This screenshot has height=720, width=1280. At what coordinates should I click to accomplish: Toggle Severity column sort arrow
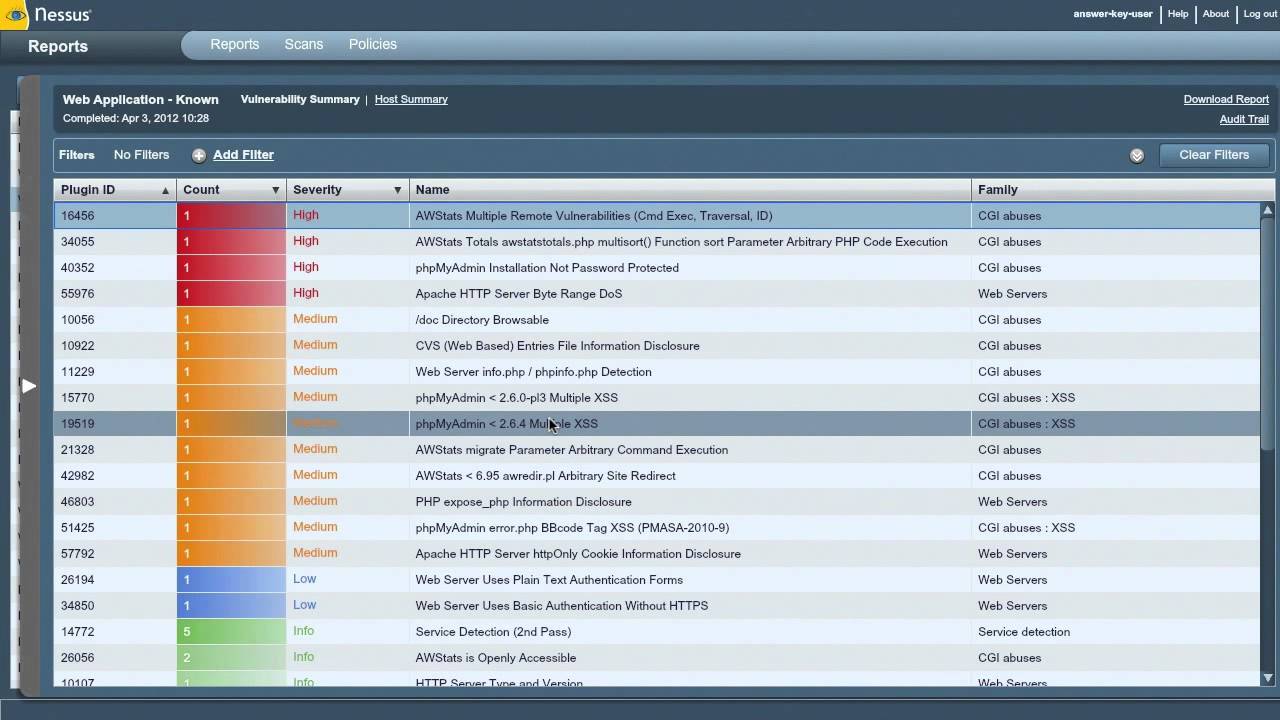coord(397,190)
